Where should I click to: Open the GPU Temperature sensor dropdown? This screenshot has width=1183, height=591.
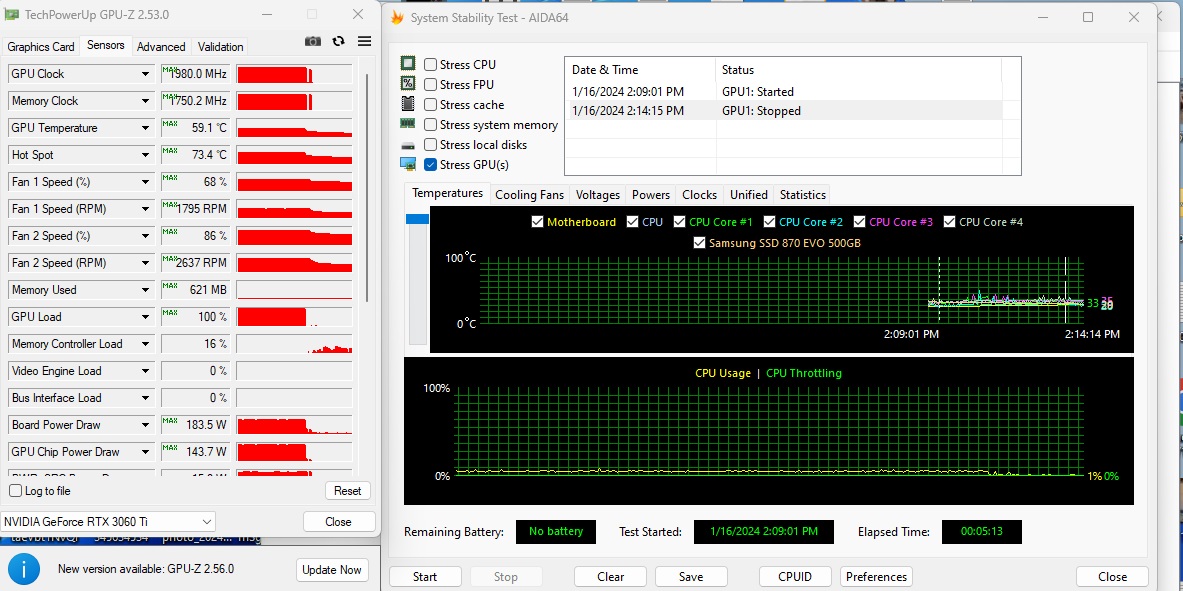145,128
